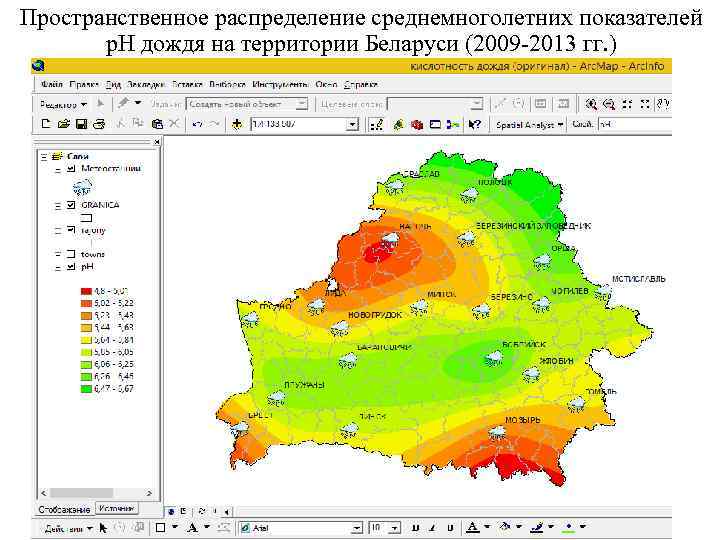720x540 pixels.
Task: Click the Open folder icon
Action: (x=63, y=124)
